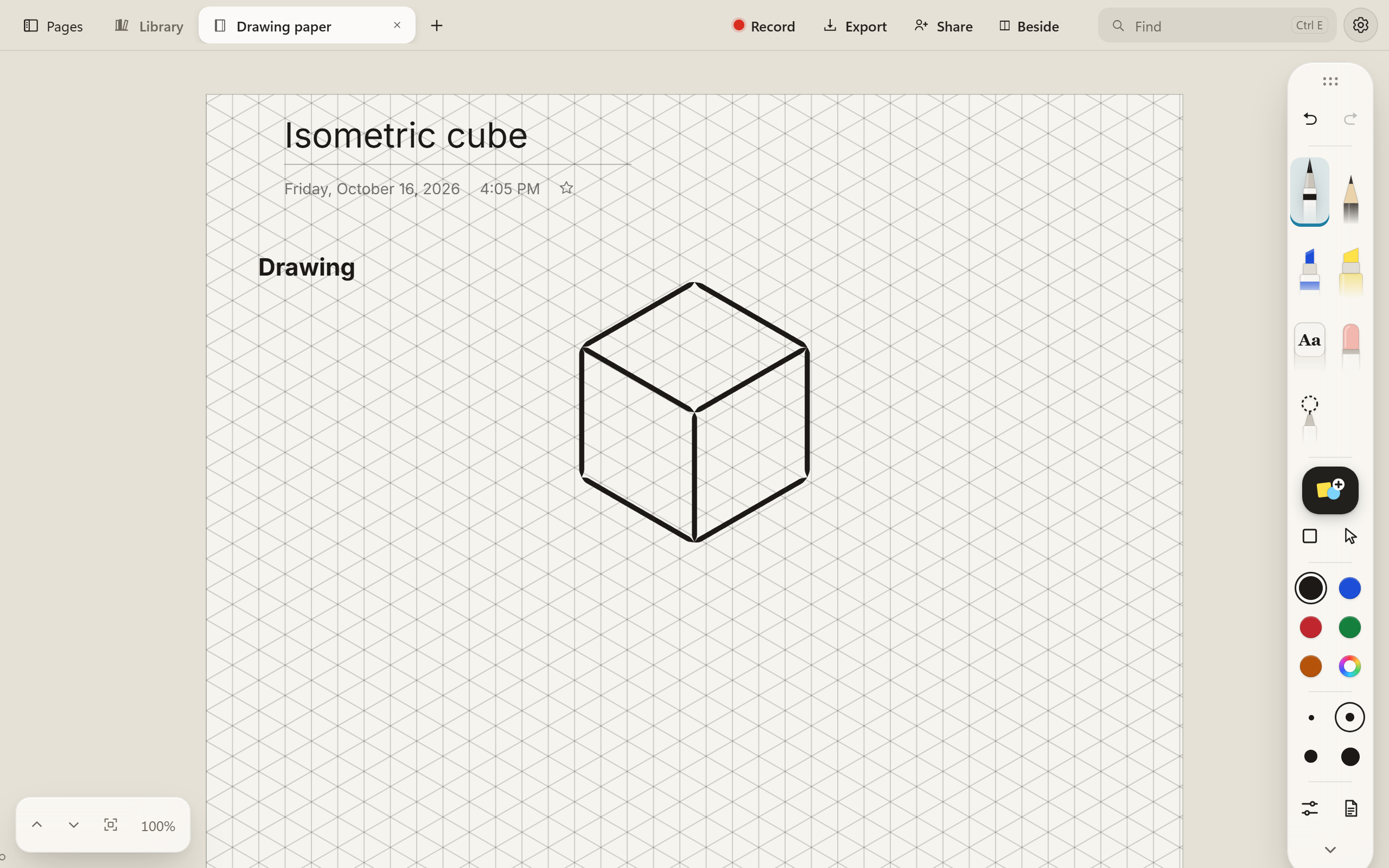The image size is (1389, 868).
Task: Choose the largest stroke size
Action: [1350, 757]
